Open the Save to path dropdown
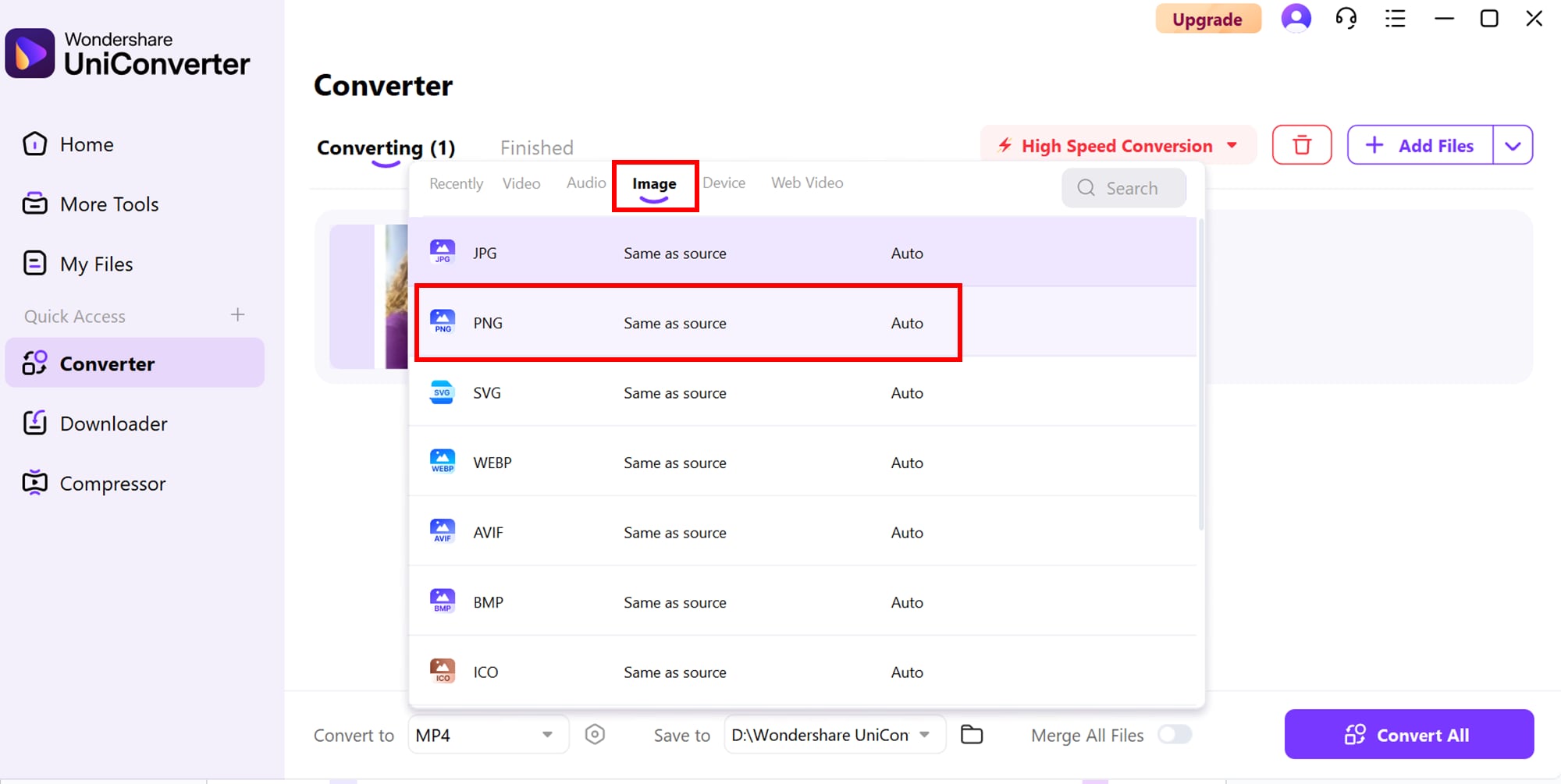The height and width of the screenshot is (784, 1561). click(835, 735)
